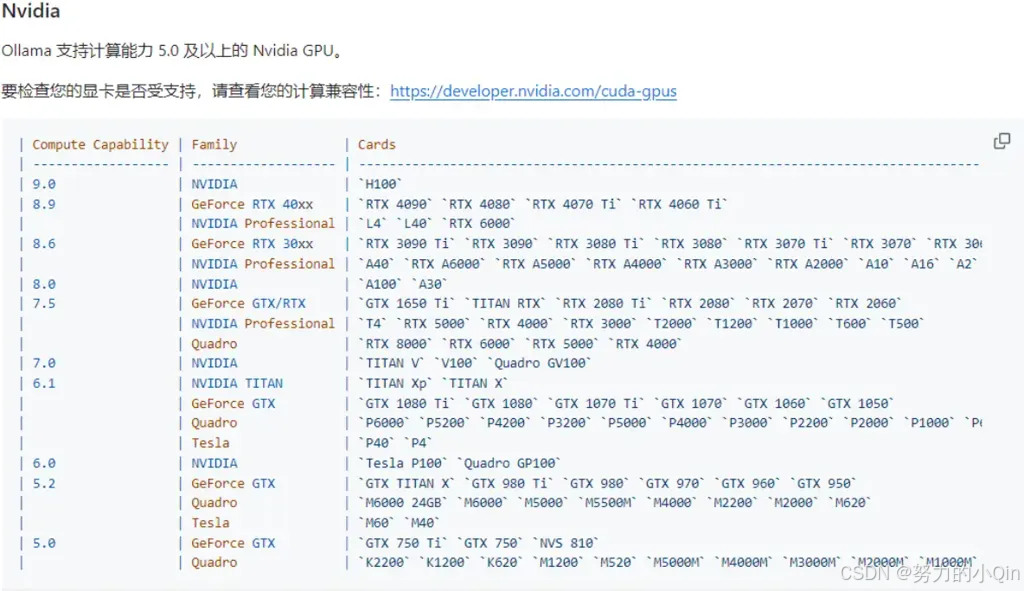Viewport: 1024px width, 591px height.
Task: Click the 'K2200' card entry
Action: coord(384,562)
